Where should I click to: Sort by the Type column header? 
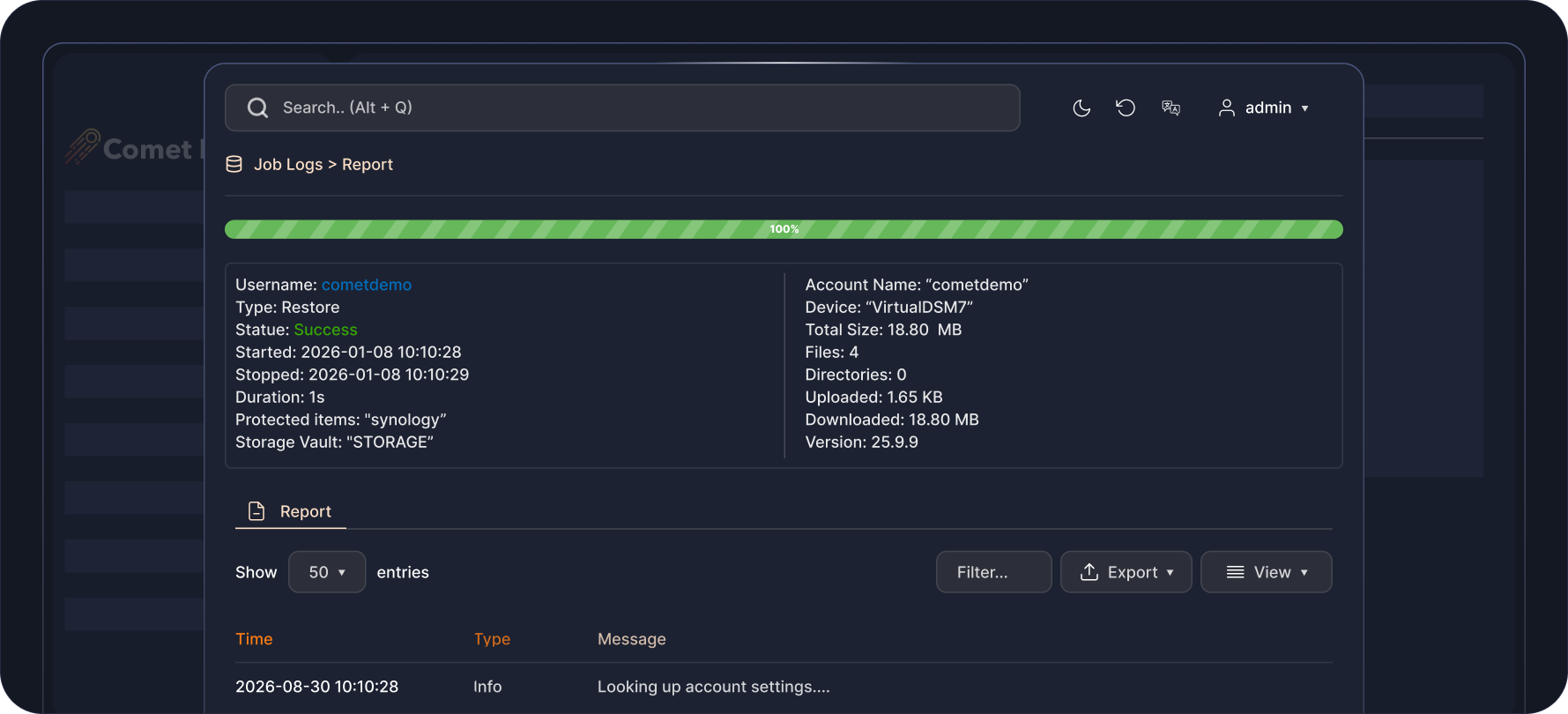pyautogui.click(x=492, y=639)
